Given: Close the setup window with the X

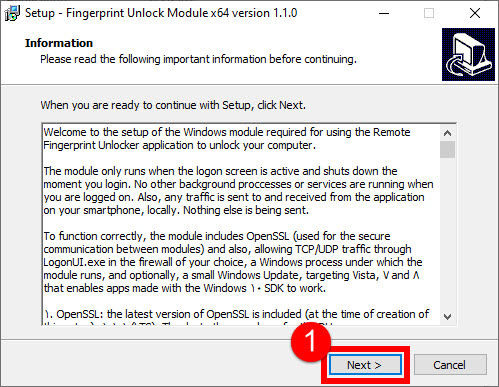Looking at the screenshot, I should pyautogui.click(x=475, y=13).
